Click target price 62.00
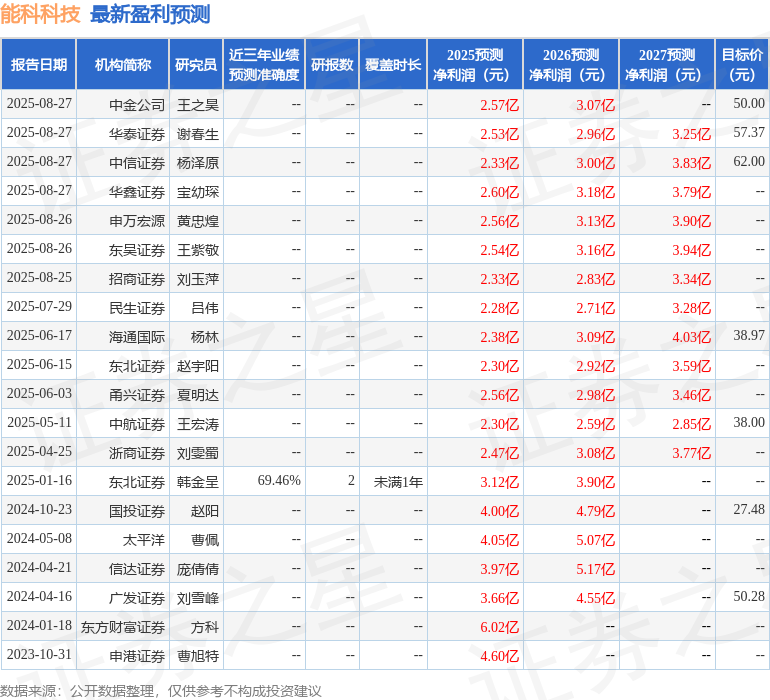The image size is (770, 700). [x=749, y=161]
